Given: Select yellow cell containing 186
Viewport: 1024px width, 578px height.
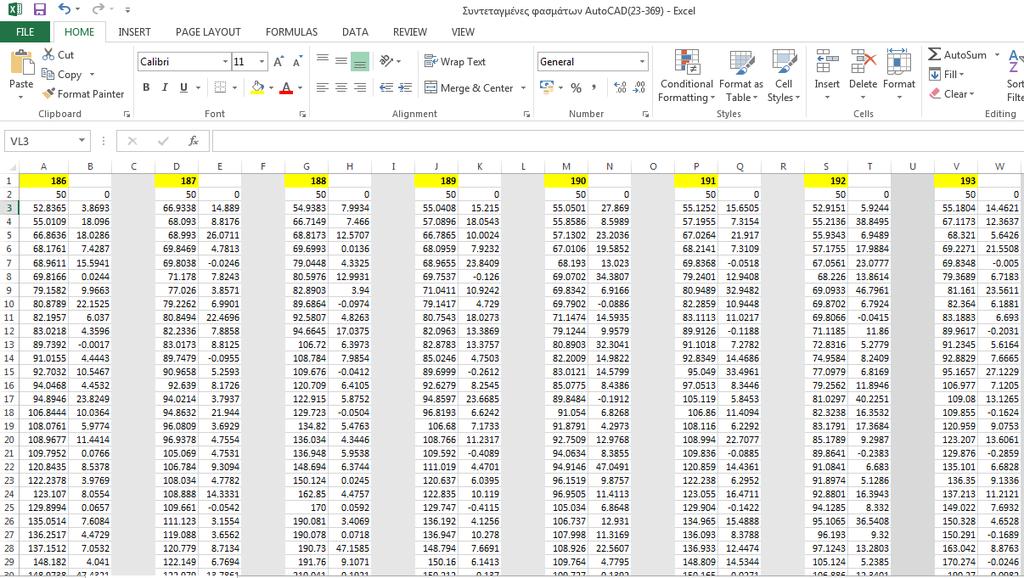Looking at the screenshot, I should [44, 180].
